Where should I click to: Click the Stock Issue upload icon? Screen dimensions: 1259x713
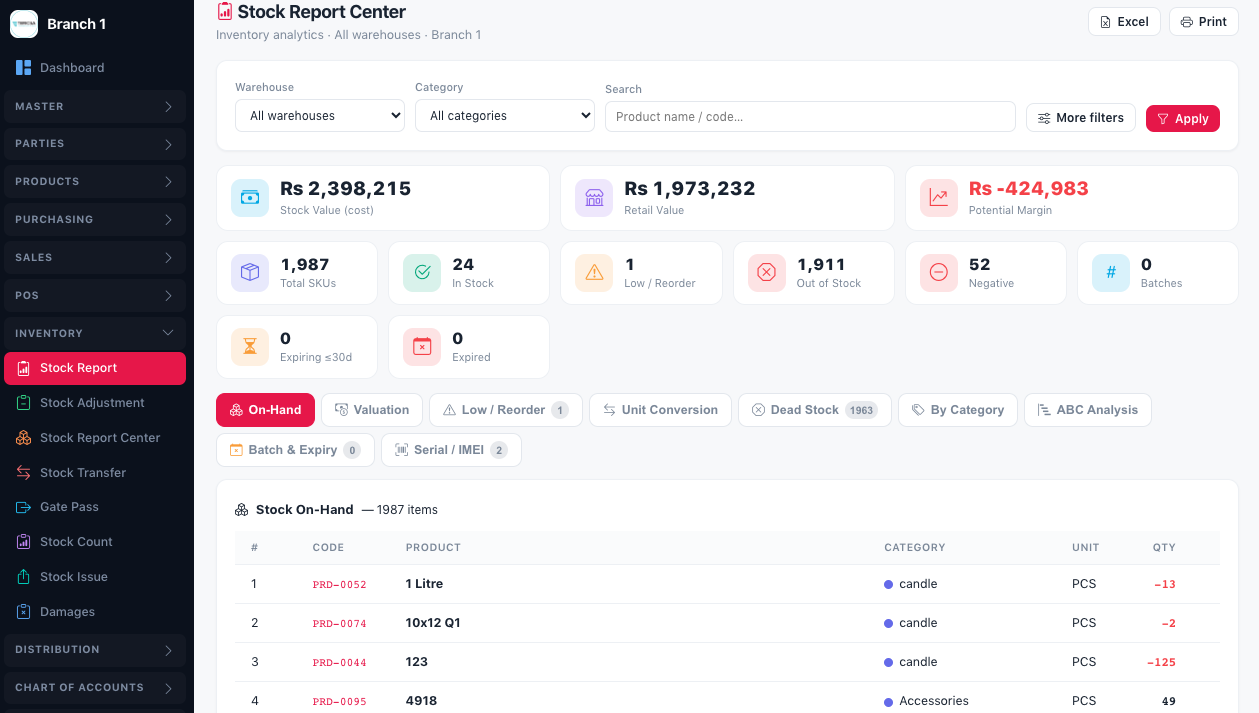[x=24, y=577]
